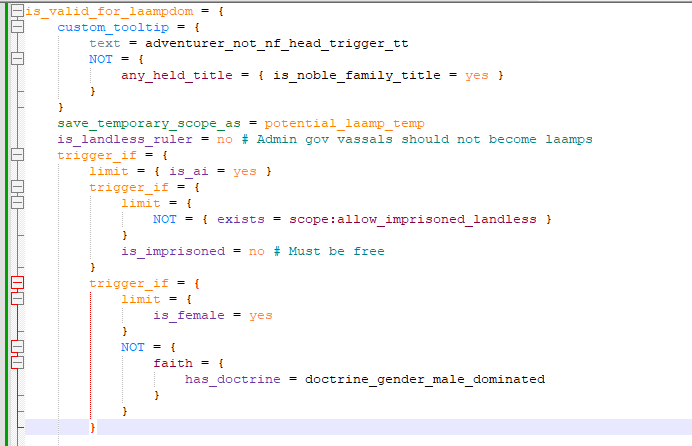Click 'save_temporary_scope_as' keyword

tap(149, 124)
